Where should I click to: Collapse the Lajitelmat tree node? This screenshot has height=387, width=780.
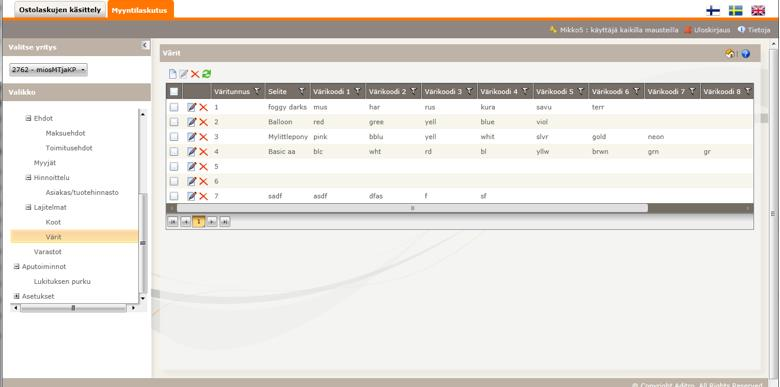[x=28, y=207]
